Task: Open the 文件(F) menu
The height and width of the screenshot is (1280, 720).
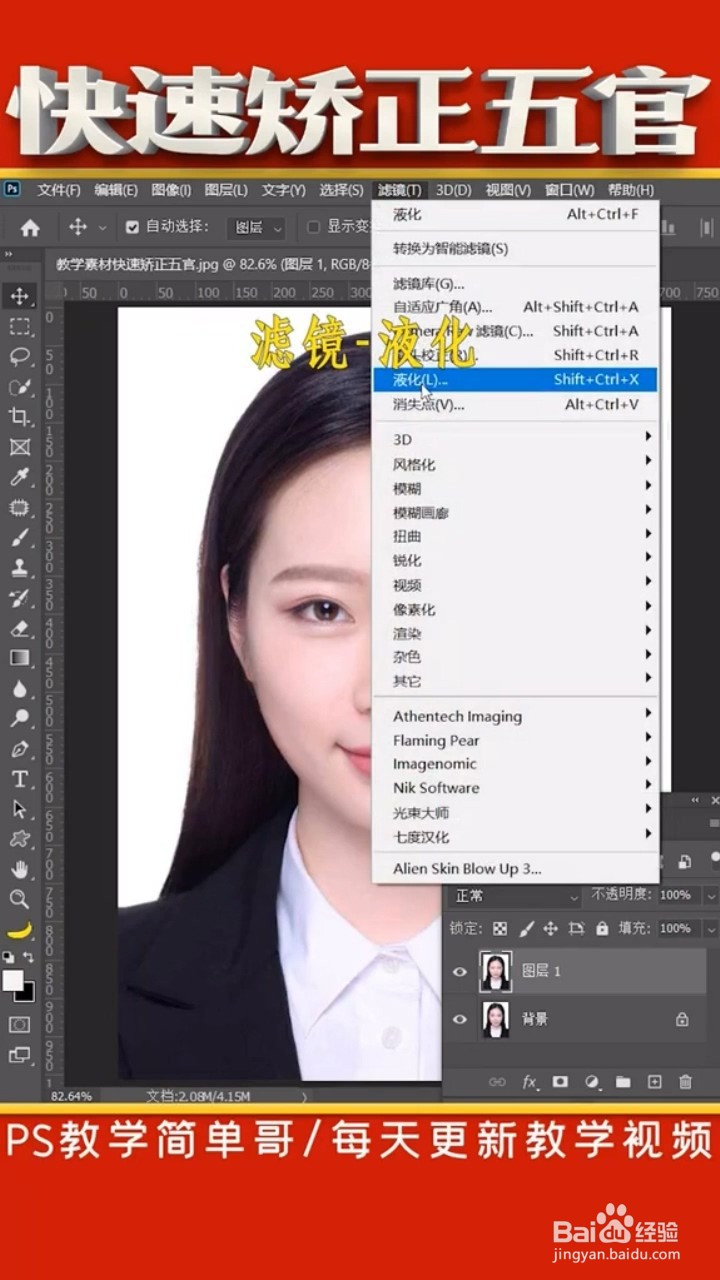Action: click(x=59, y=190)
